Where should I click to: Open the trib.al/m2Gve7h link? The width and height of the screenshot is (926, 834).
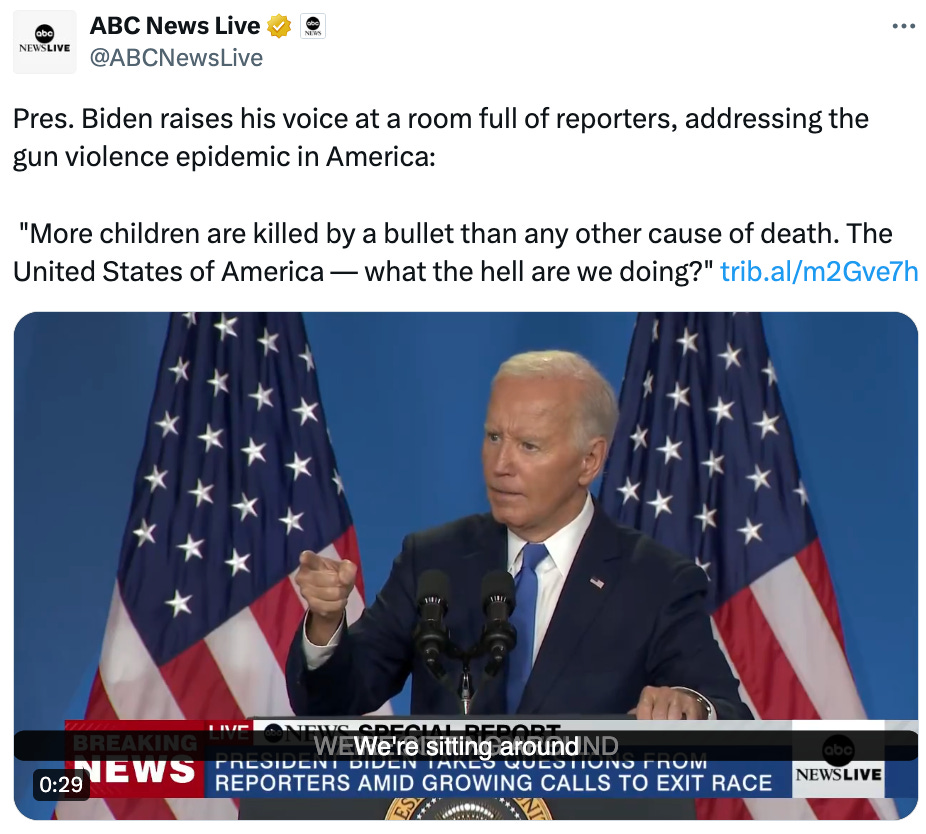(819, 272)
